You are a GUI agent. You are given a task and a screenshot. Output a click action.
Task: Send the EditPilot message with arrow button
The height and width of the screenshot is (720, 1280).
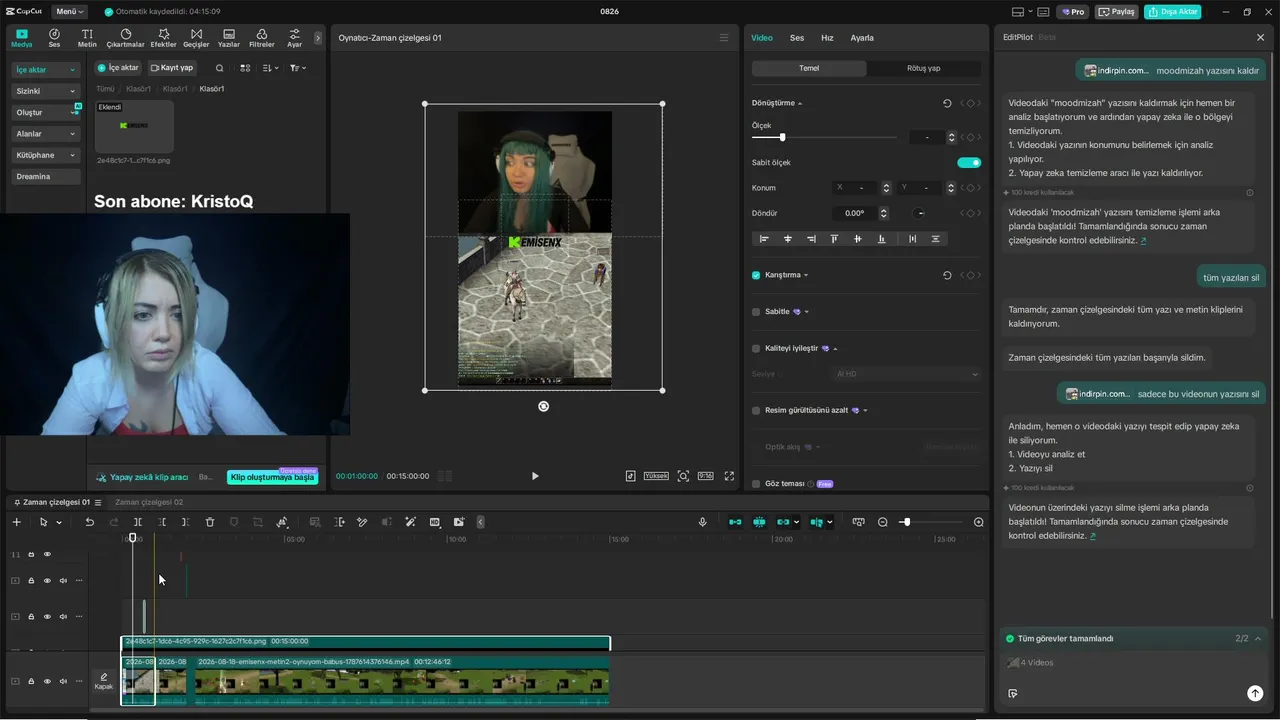1255,693
